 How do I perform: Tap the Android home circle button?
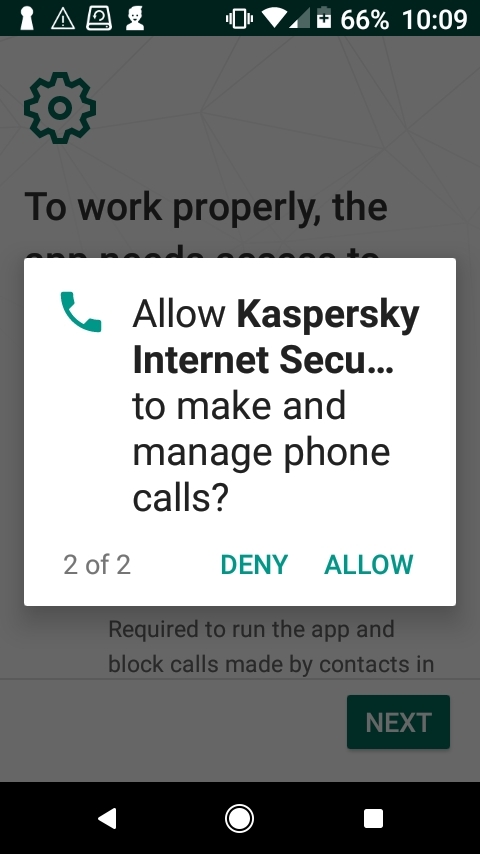pos(239,818)
